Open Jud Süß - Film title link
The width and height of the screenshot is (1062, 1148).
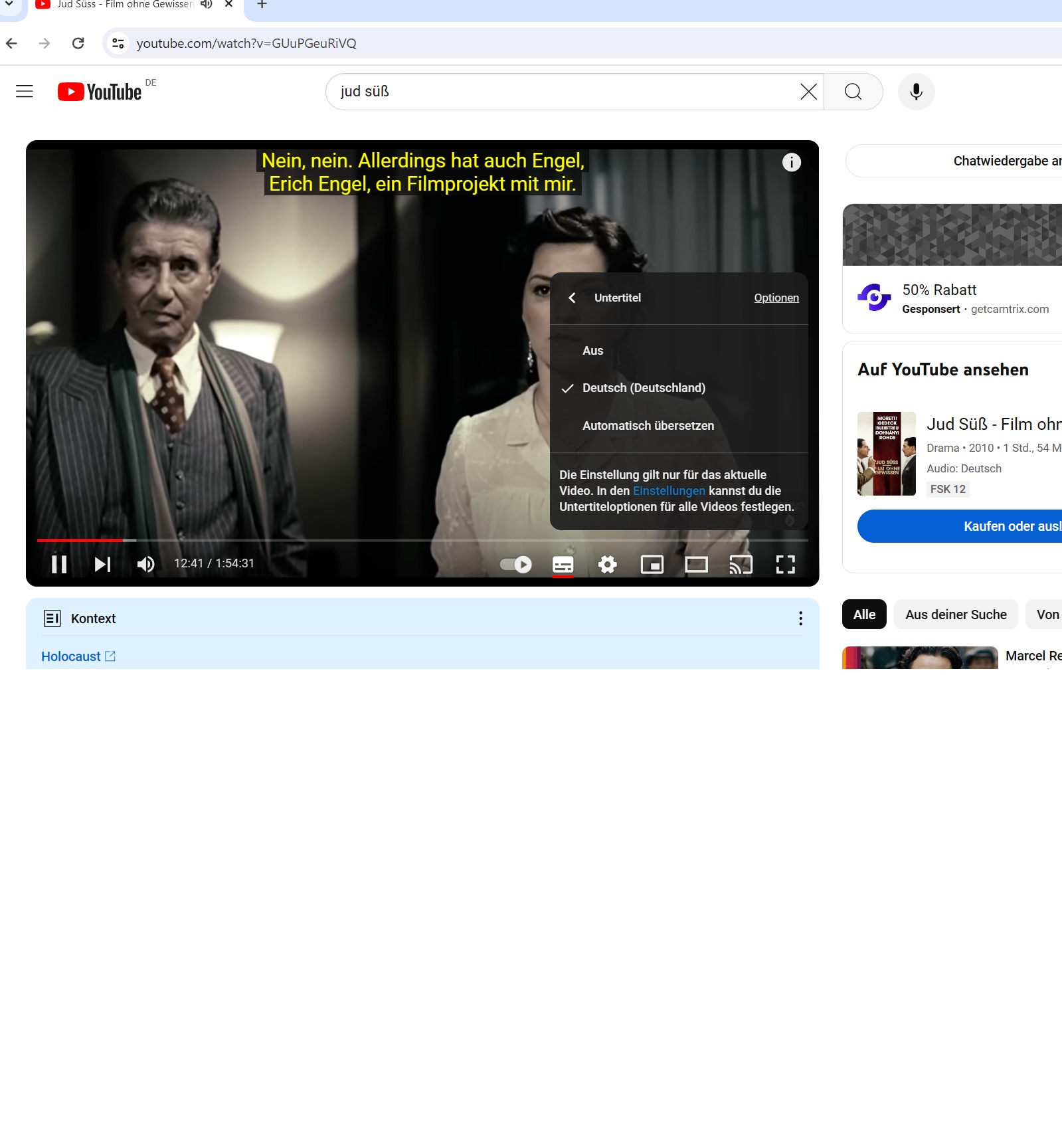[x=994, y=424]
